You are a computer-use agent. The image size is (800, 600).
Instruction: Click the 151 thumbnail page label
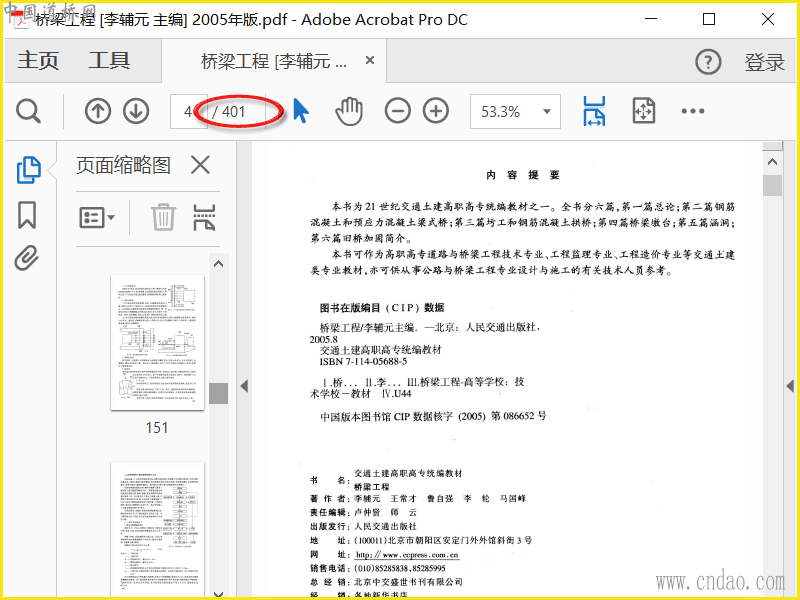pyautogui.click(x=157, y=428)
